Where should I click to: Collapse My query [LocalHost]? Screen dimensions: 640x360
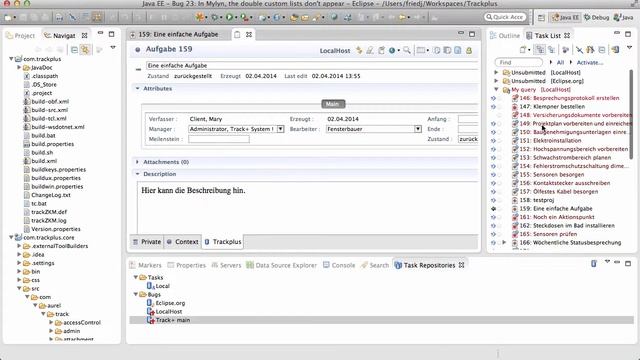point(496,89)
